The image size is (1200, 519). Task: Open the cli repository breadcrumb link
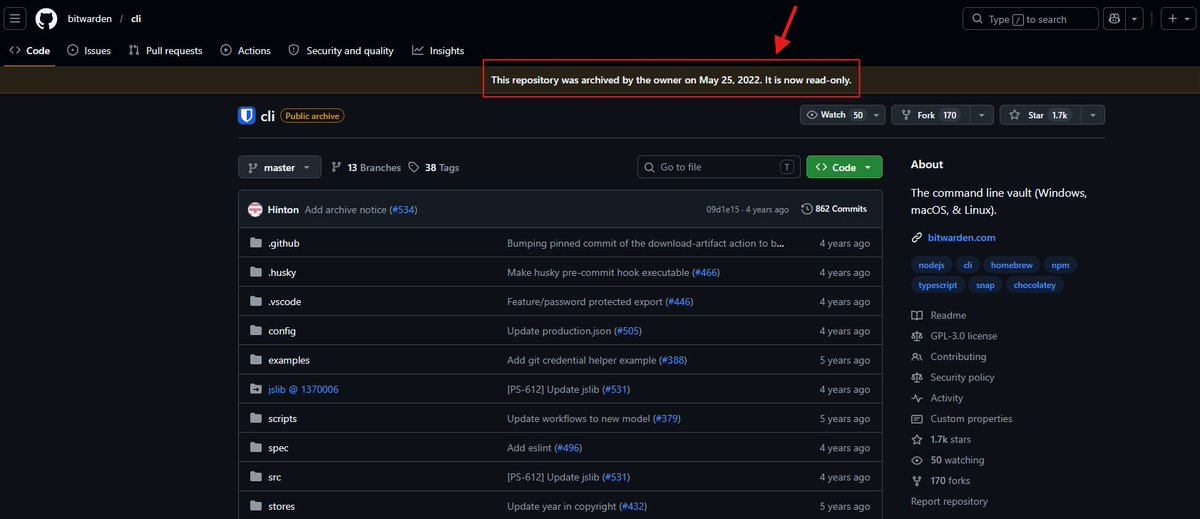point(137,19)
